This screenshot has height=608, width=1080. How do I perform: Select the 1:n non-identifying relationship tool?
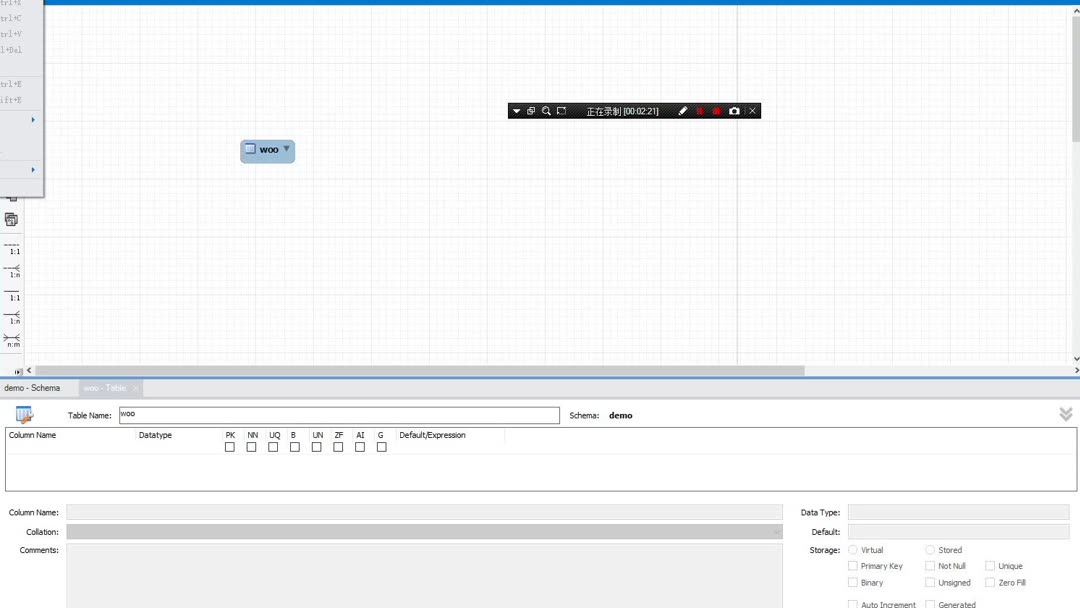pos(11,271)
